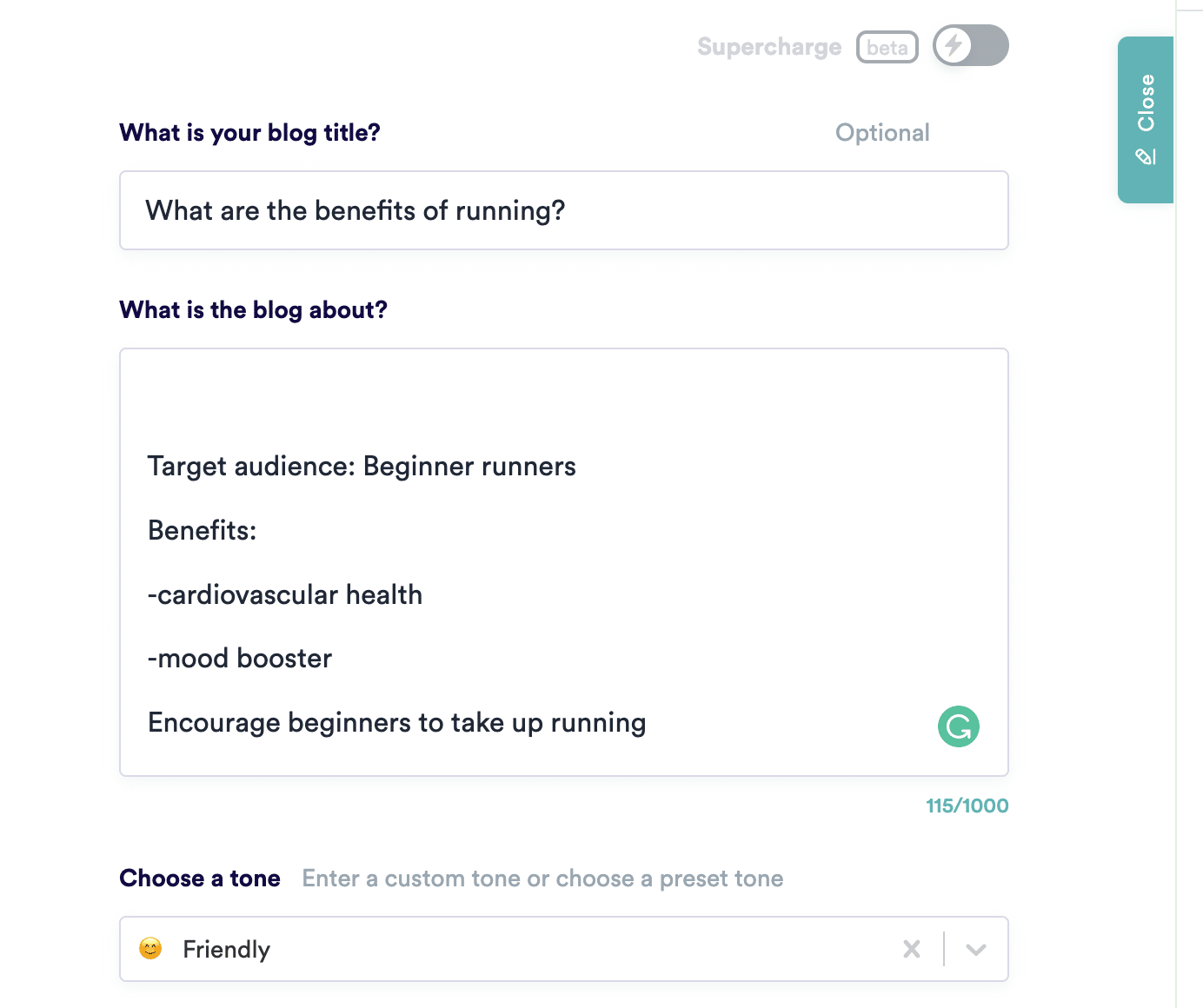The image size is (1203, 1008).
Task: Click the beta badge next to Supercharge
Action: tap(887, 47)
